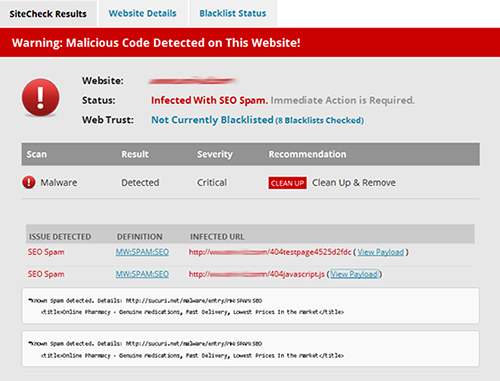Screen dimensions: 500x381
Task: Click the Website label
Action: click(x=103, y=81)
